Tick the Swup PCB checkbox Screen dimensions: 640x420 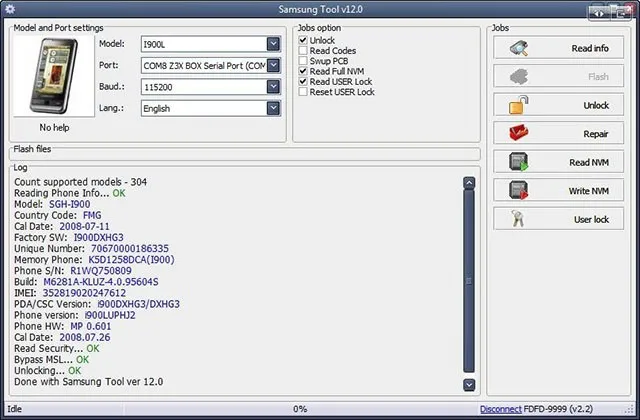303,61
